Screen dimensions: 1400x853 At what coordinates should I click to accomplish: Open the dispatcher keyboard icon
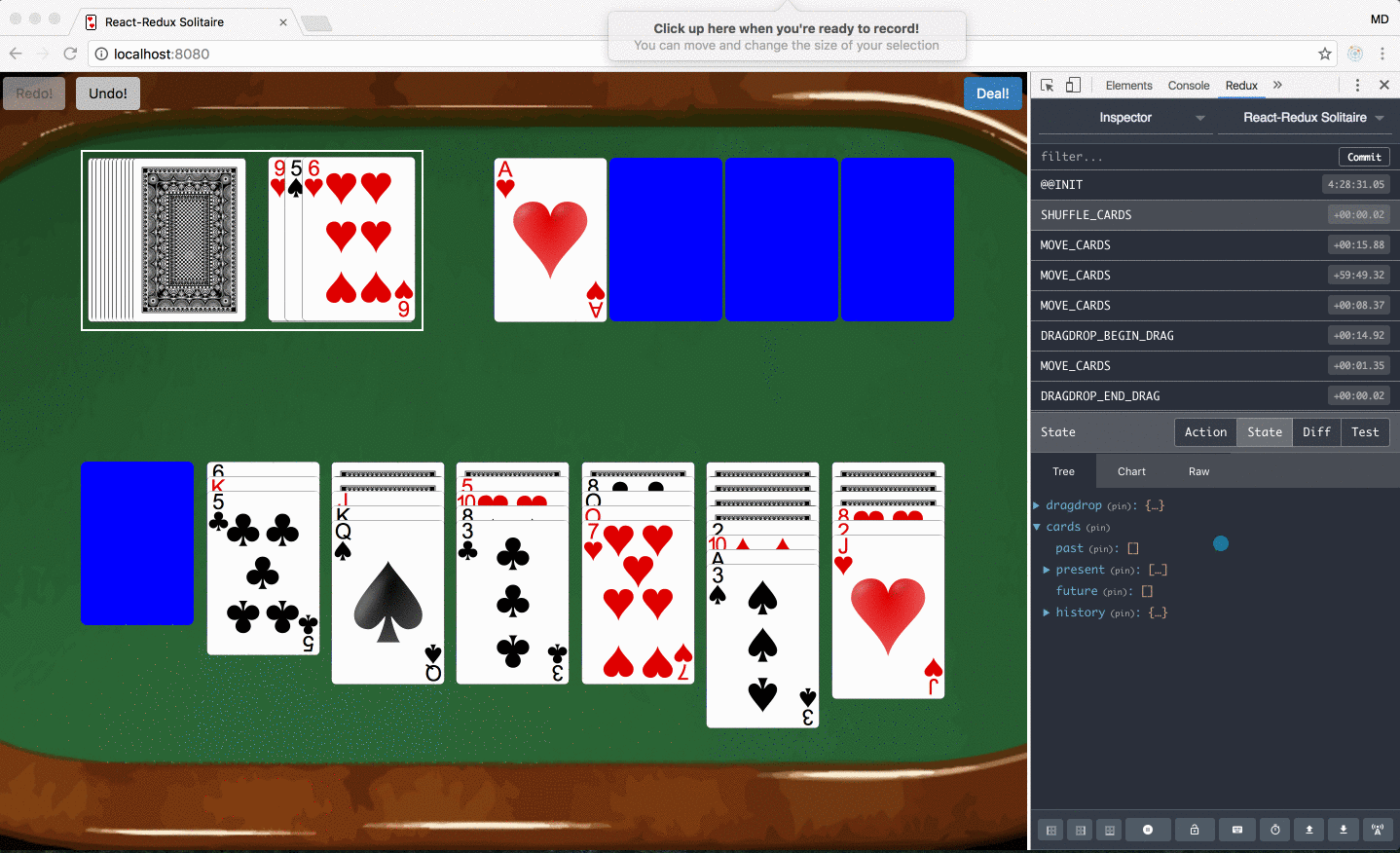(1237, 830)
